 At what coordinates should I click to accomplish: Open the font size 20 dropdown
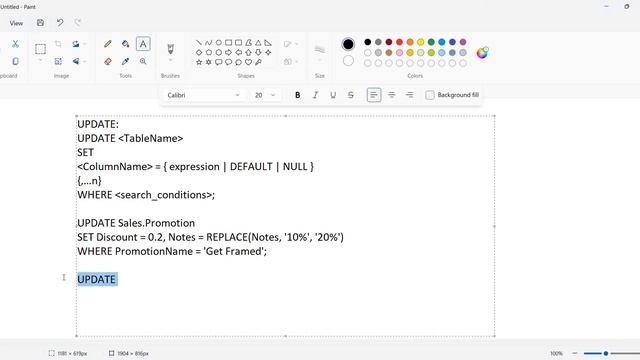tap(264, 95)
